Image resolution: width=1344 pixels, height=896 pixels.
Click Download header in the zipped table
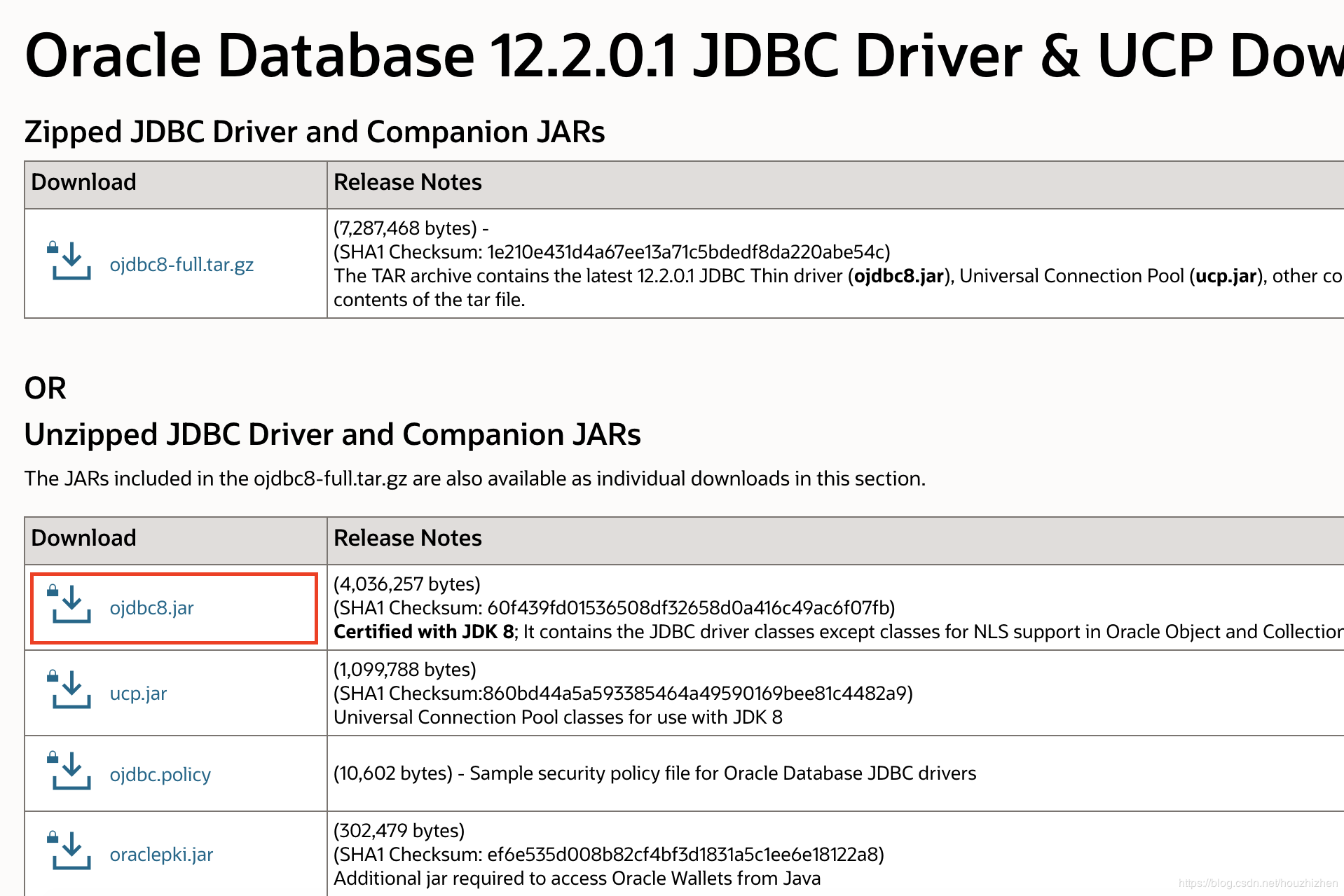click(x=84, y=182)
